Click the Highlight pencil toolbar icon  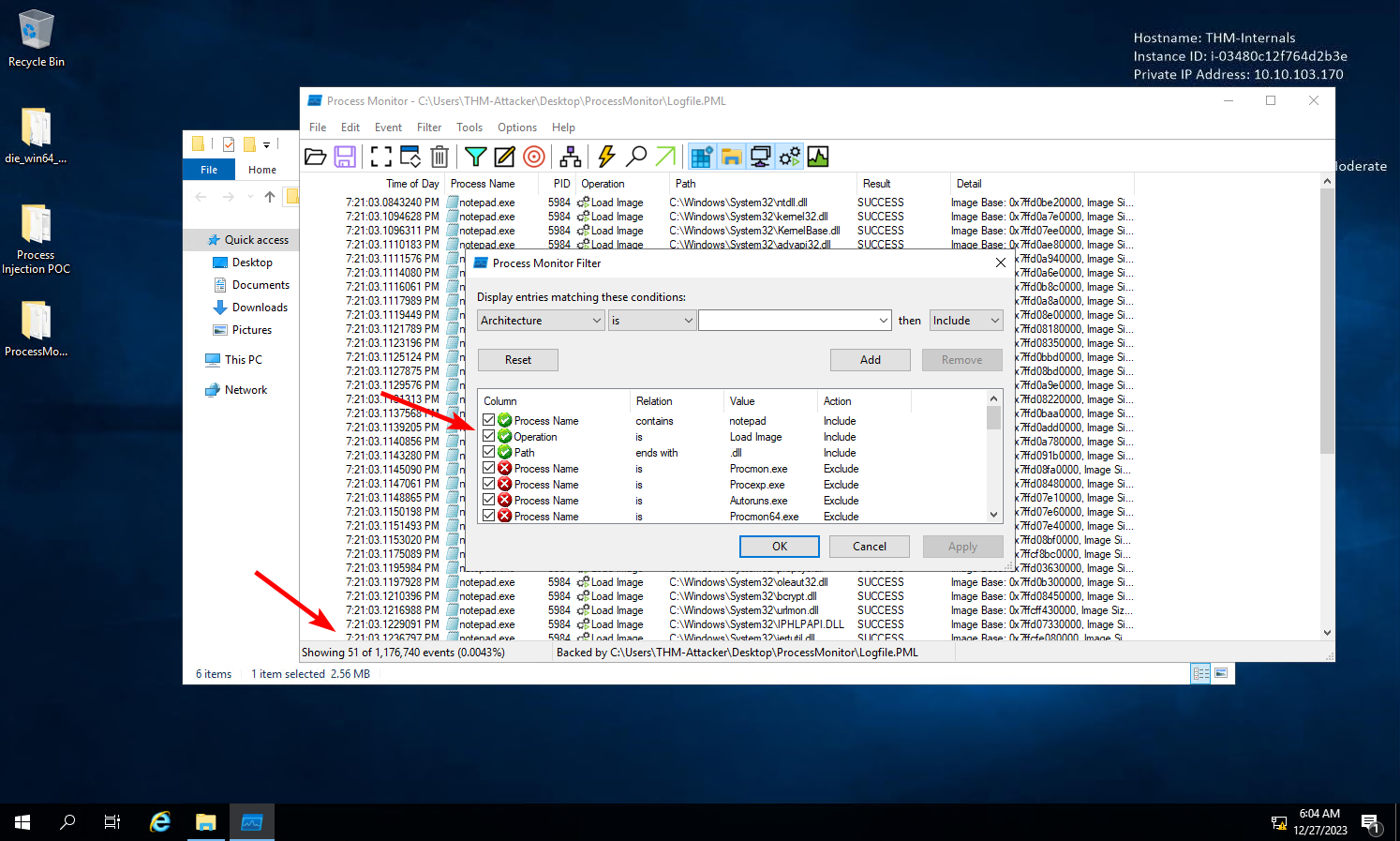(505, 157)
